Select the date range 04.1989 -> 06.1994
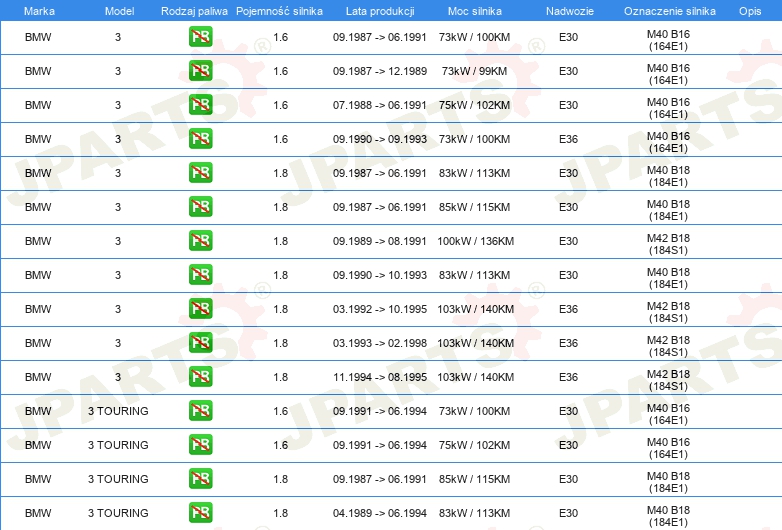 380,513
